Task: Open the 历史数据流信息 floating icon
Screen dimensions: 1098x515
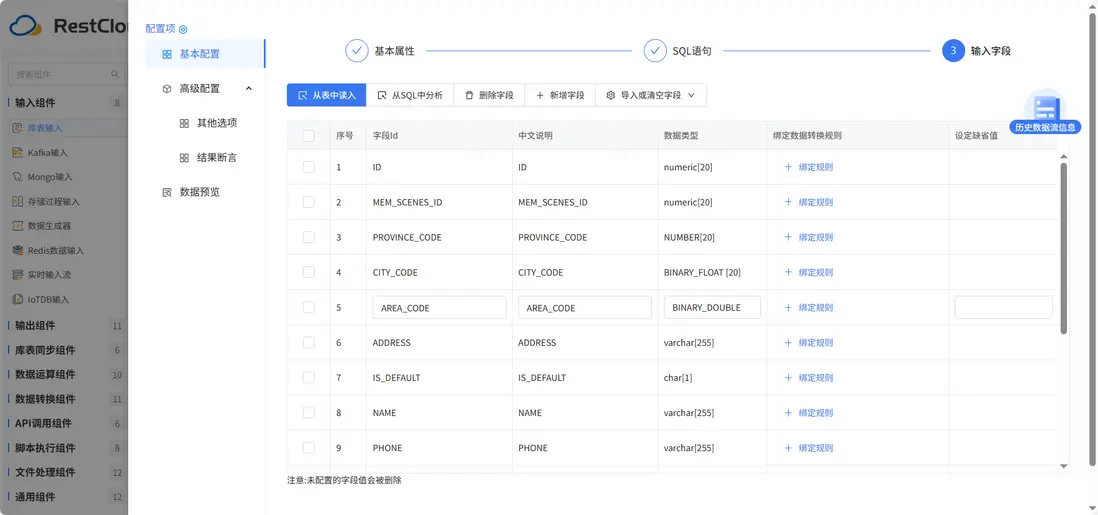Action: tap(1045, 111)
